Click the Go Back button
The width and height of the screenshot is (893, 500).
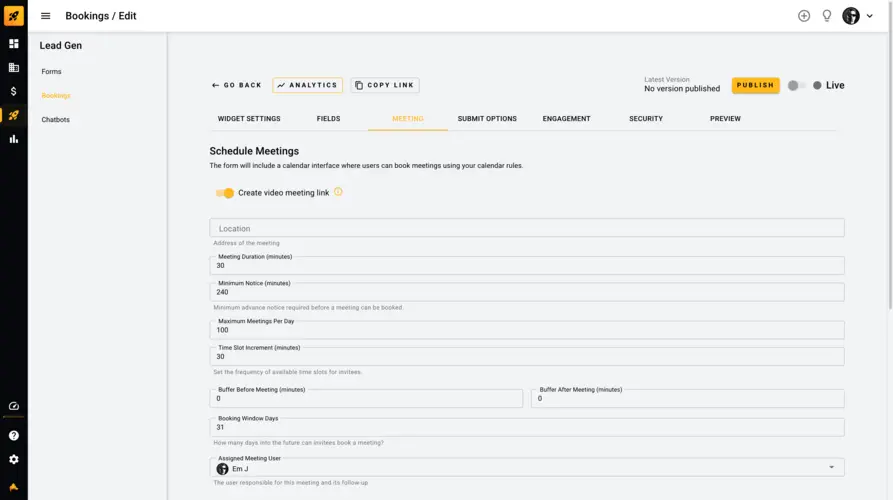click(x=236, y=85)
